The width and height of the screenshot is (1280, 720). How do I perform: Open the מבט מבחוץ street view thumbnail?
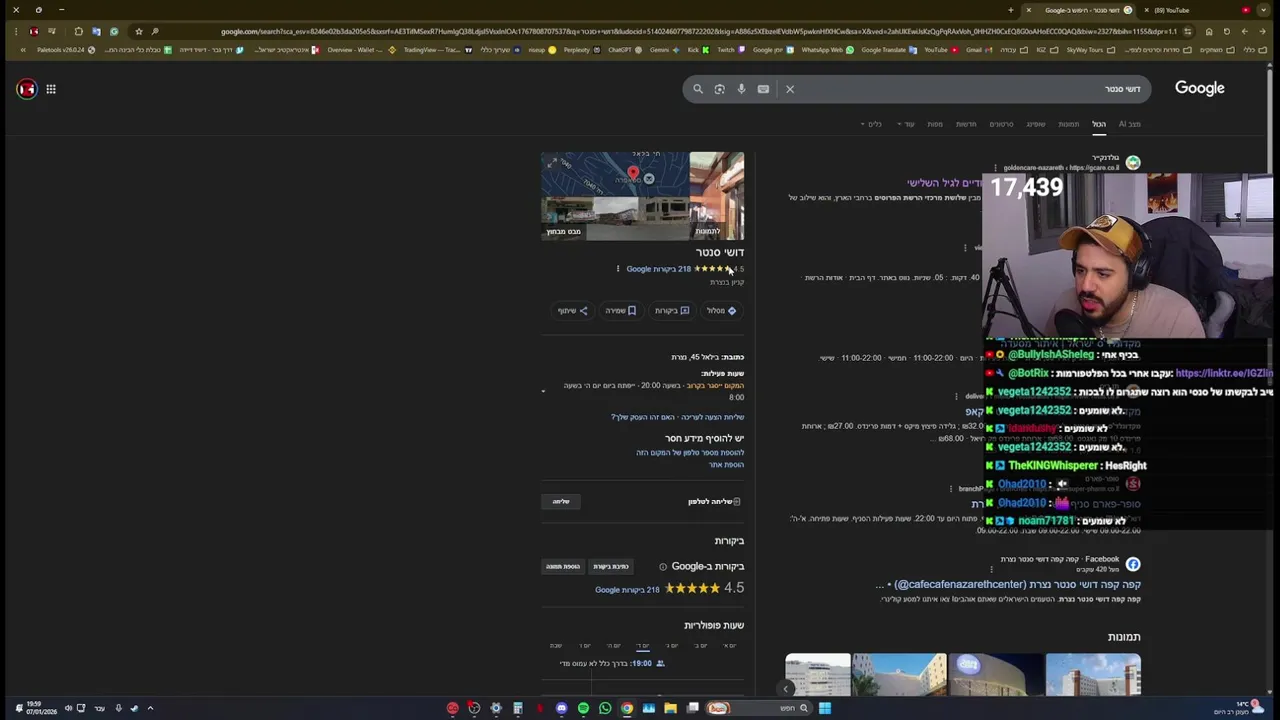[615, 219]
